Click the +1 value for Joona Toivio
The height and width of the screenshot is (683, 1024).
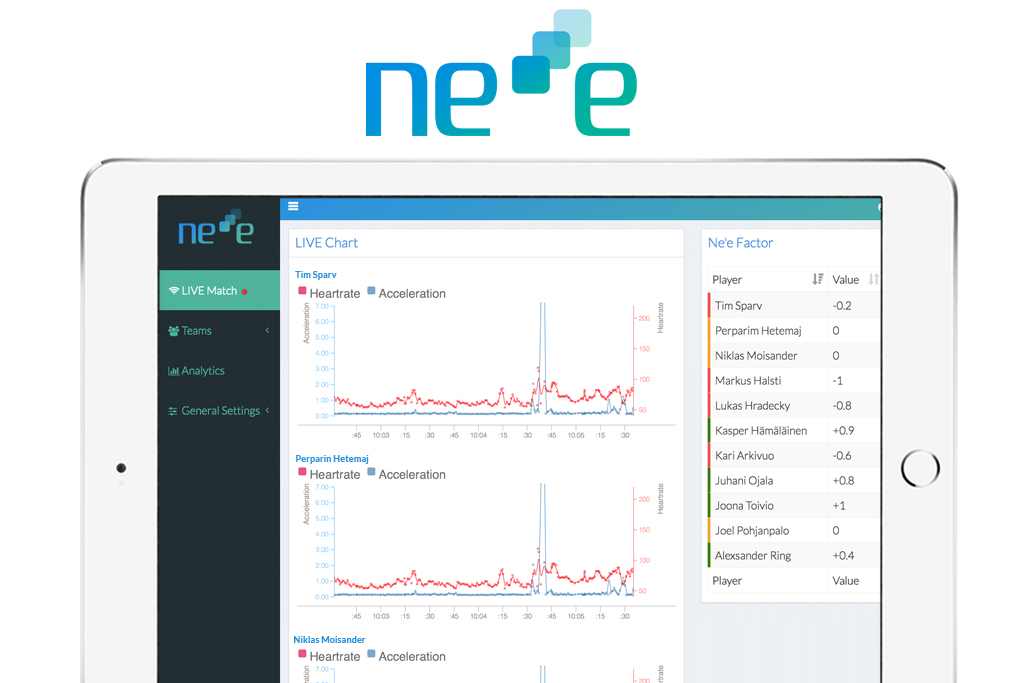839,505
